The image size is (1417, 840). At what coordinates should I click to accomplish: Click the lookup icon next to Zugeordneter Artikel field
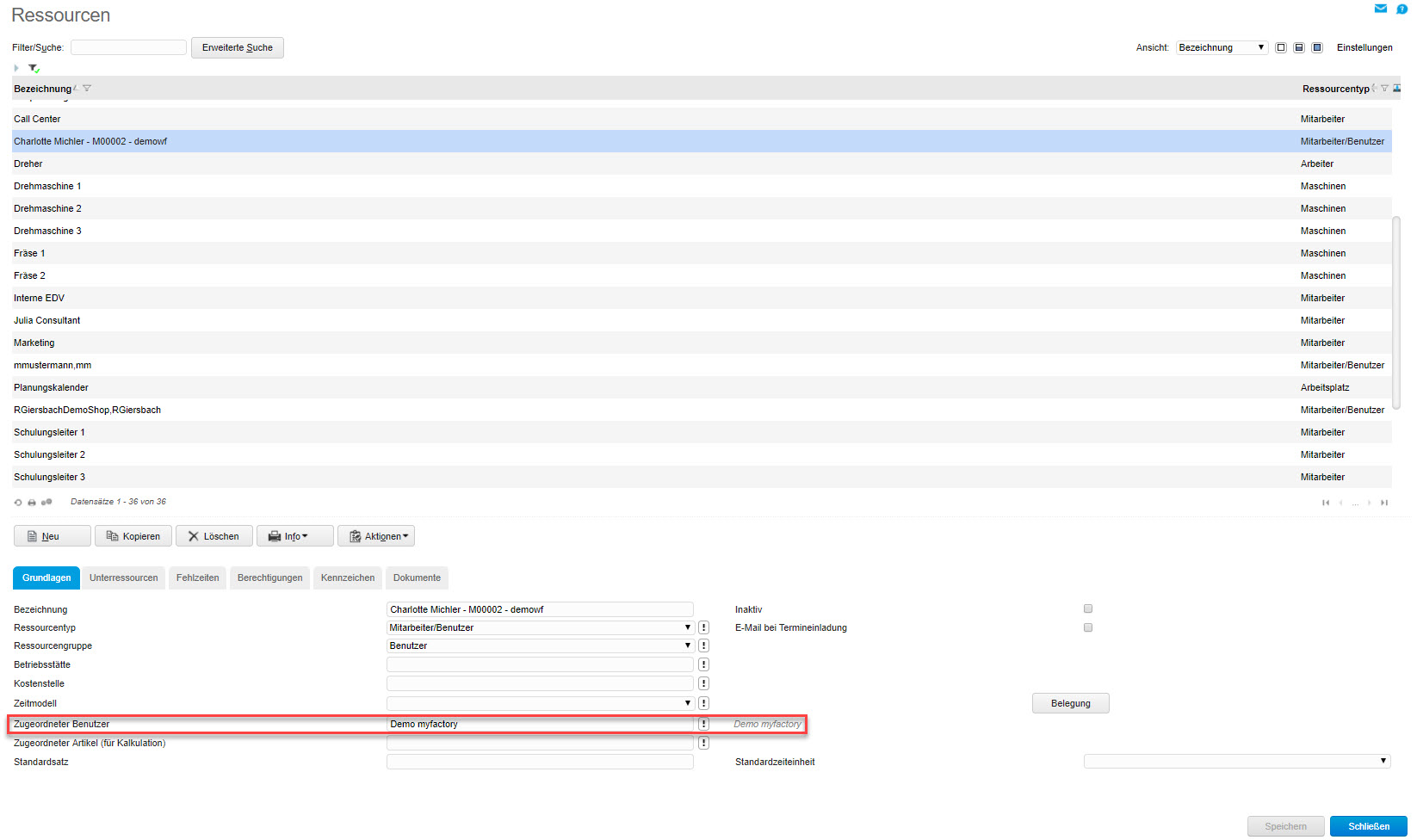(703, 743)
